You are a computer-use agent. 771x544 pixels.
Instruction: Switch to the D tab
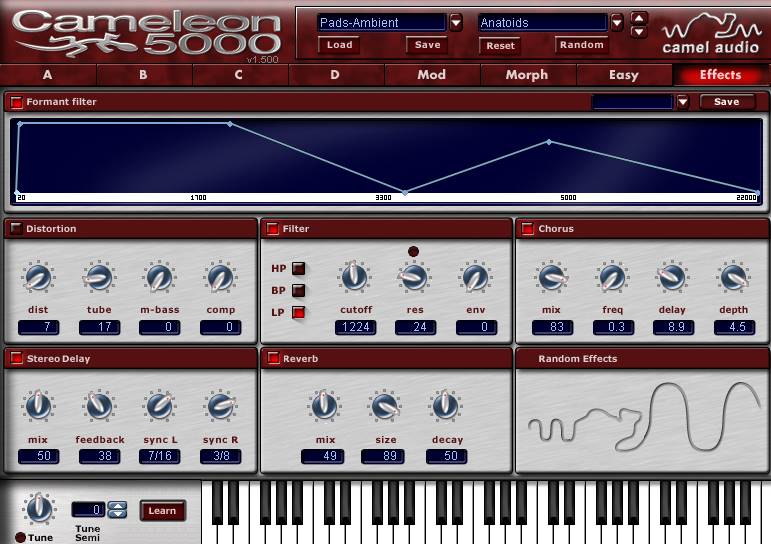tap(335, 75)
